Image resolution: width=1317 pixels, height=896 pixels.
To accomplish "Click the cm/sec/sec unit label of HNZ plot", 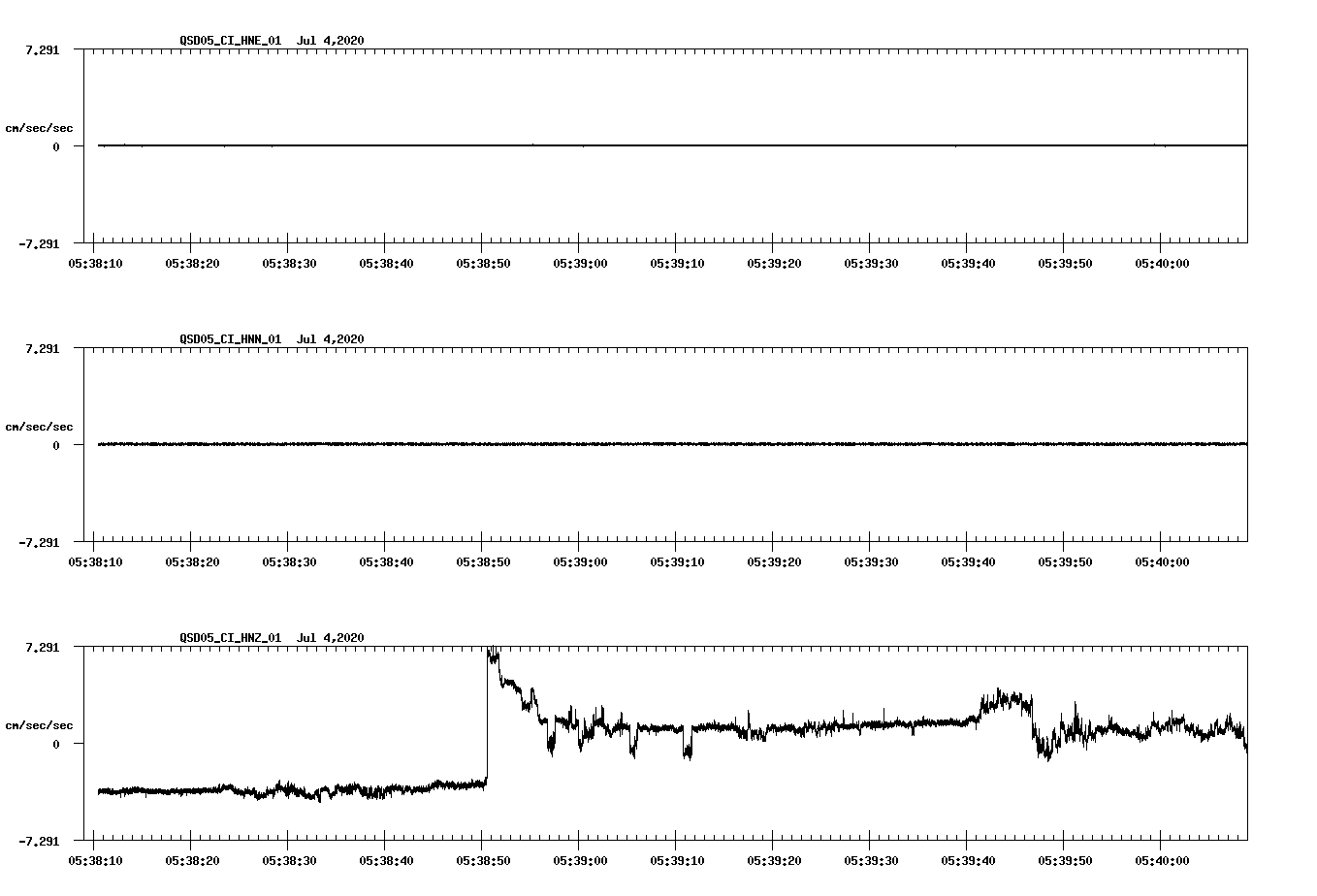I will (x=39, y=725).
